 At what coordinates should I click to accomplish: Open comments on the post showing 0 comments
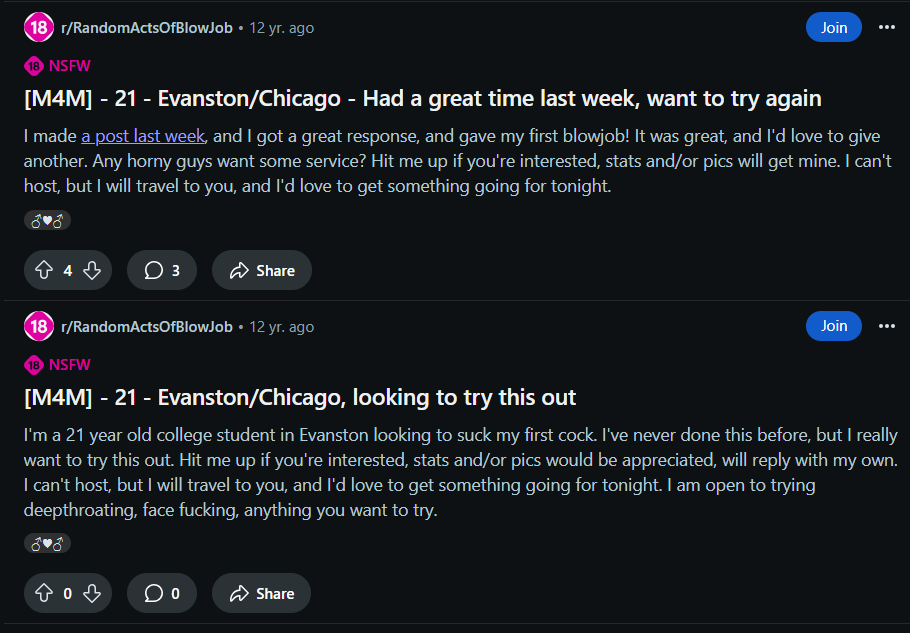[162, 593]
